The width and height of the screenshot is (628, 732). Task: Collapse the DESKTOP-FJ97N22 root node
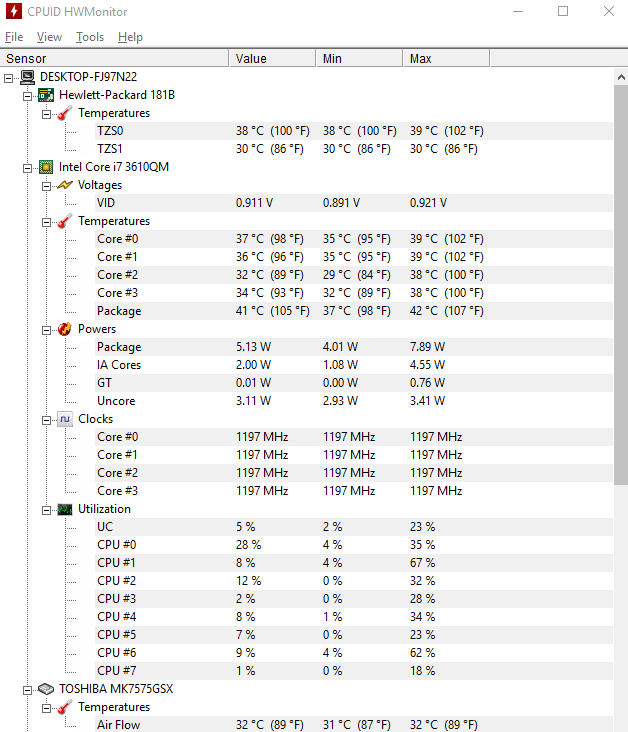tap(8, 78)
